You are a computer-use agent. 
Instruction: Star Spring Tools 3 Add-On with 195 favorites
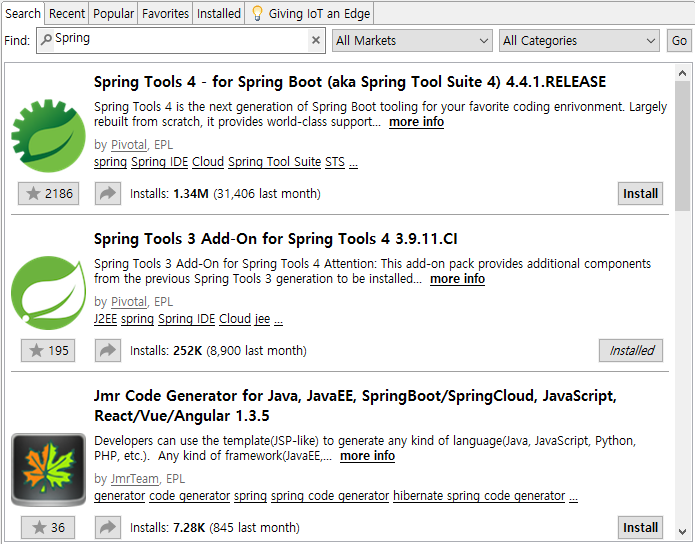[48, 350]
